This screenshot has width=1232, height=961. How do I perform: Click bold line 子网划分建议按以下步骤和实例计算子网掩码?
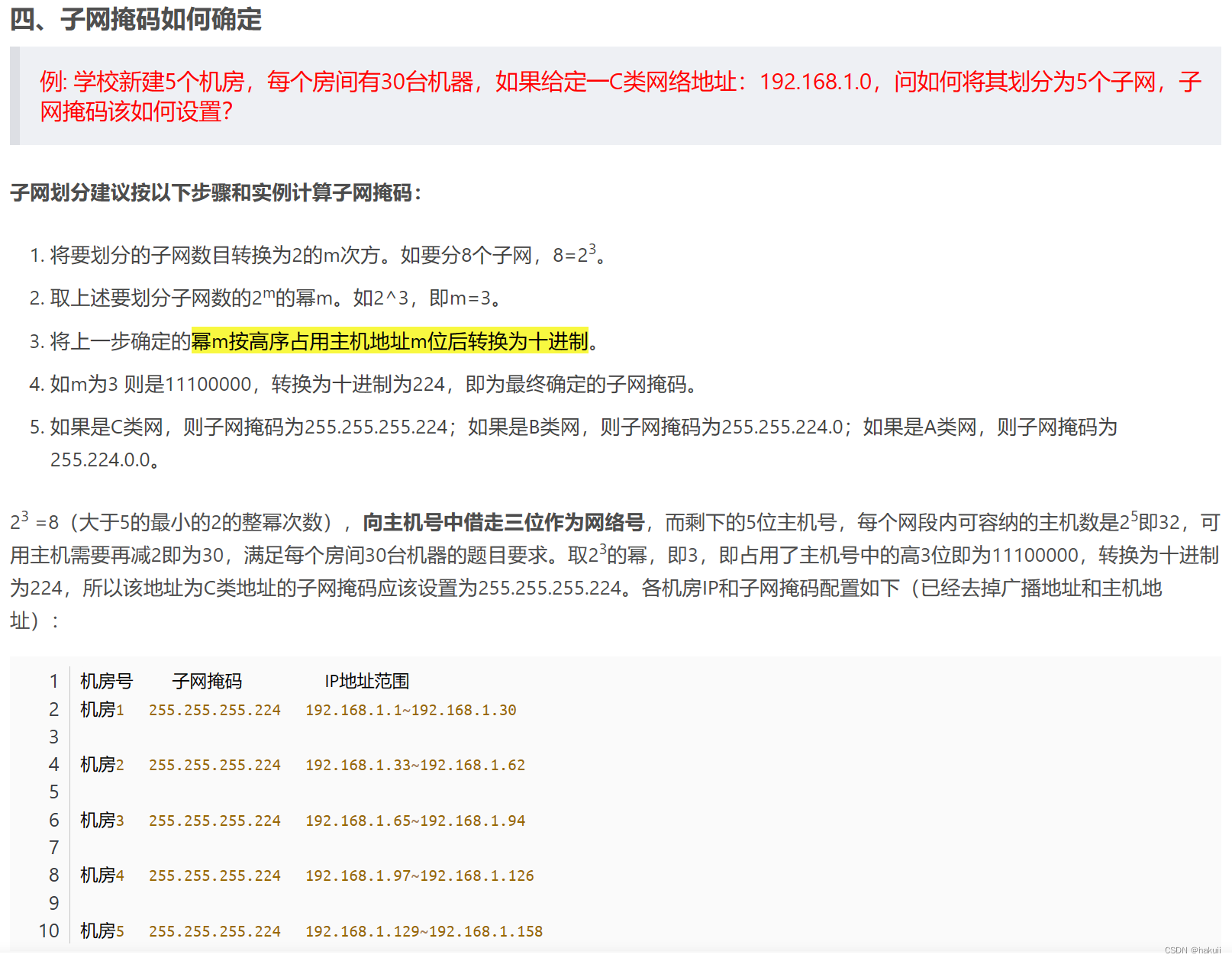[215, 192]
